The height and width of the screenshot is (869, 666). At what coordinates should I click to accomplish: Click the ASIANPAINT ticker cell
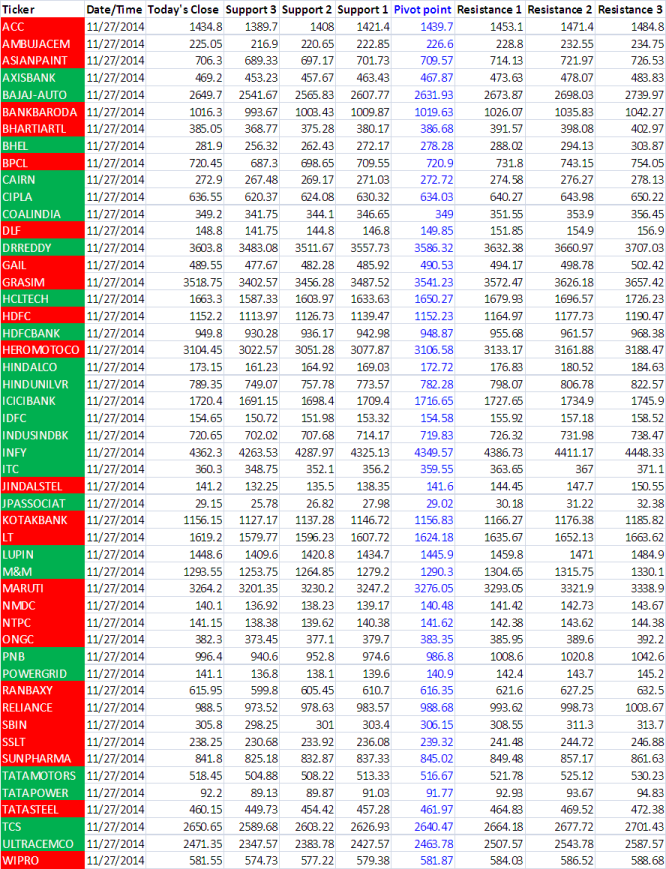42,60
